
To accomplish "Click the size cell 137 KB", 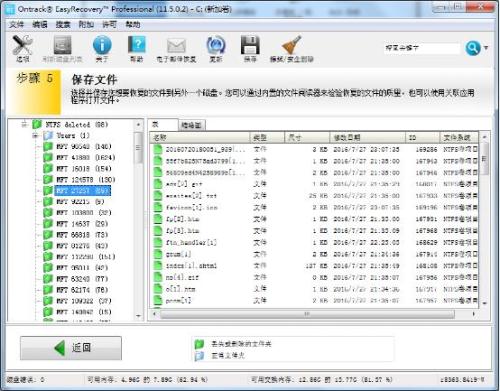I will [x=317, y=266].
